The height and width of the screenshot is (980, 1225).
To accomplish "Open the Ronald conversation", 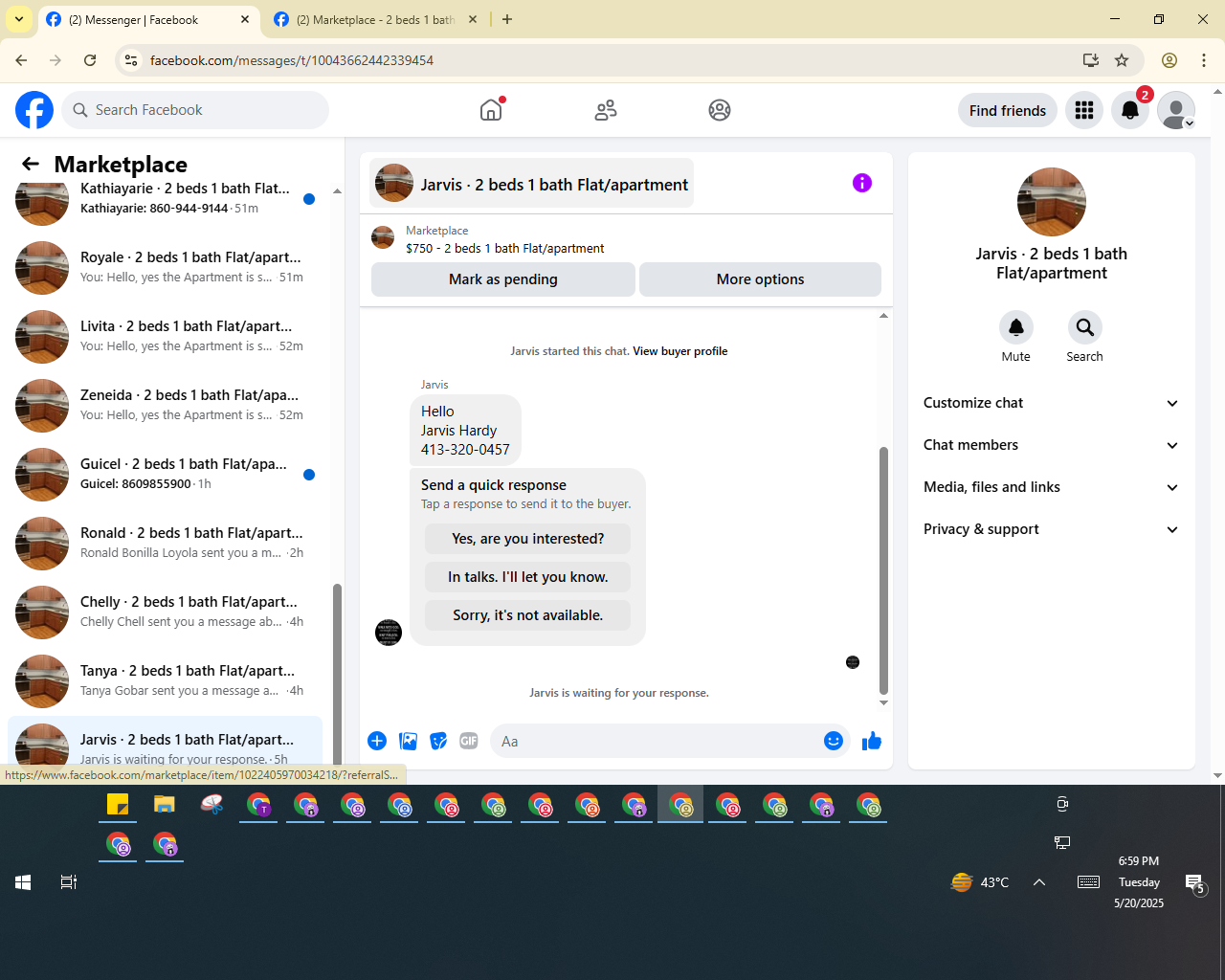I will coord(165,543).
